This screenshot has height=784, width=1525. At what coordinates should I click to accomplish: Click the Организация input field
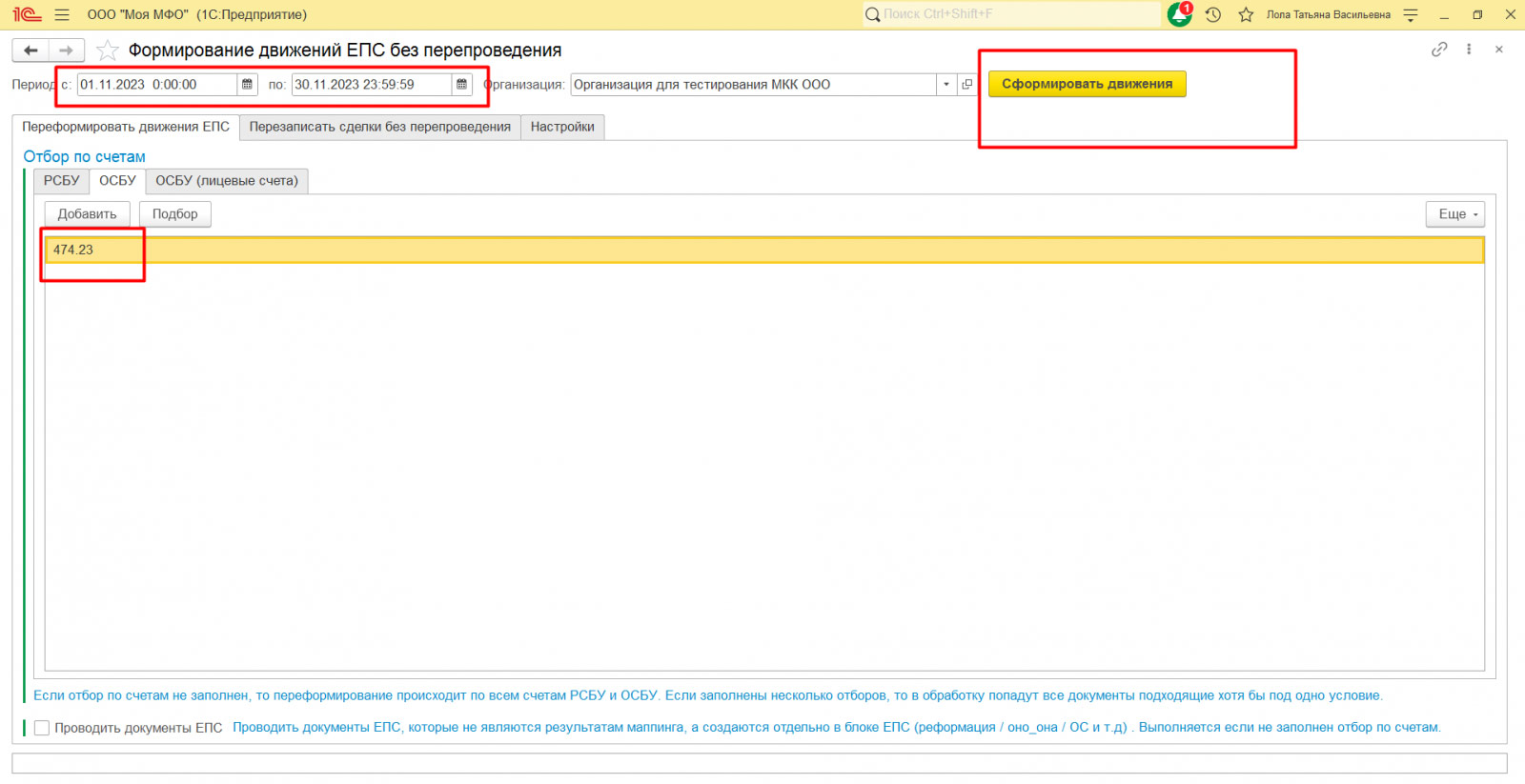(x=753, y=85)
